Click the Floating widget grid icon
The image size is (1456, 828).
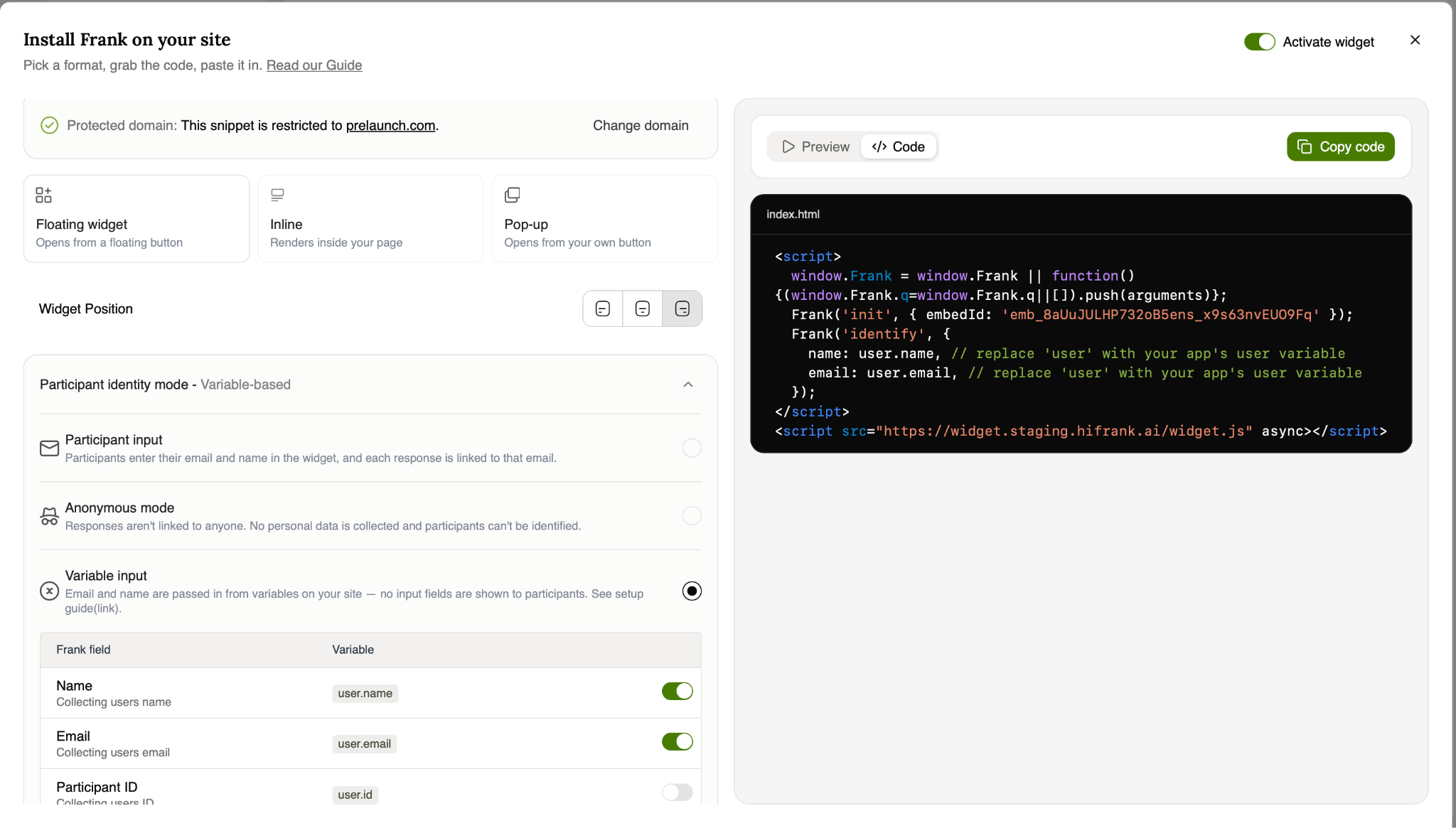tap(44, 195)
